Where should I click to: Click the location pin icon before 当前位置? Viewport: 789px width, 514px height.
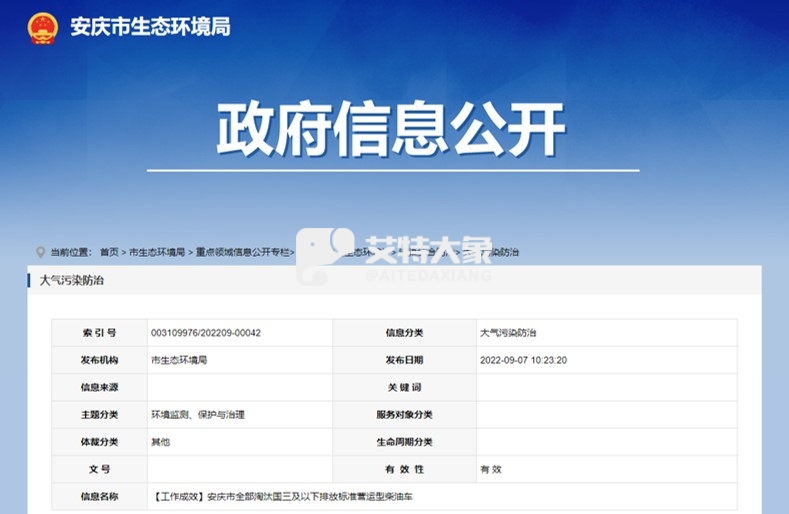(40, 252)
